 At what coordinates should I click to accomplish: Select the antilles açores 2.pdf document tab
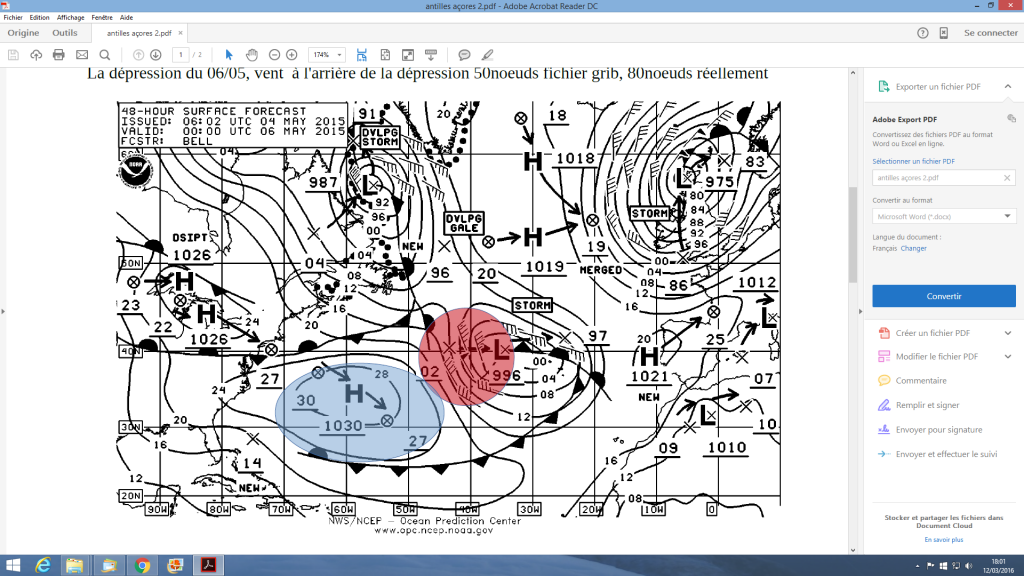point(139,33)
